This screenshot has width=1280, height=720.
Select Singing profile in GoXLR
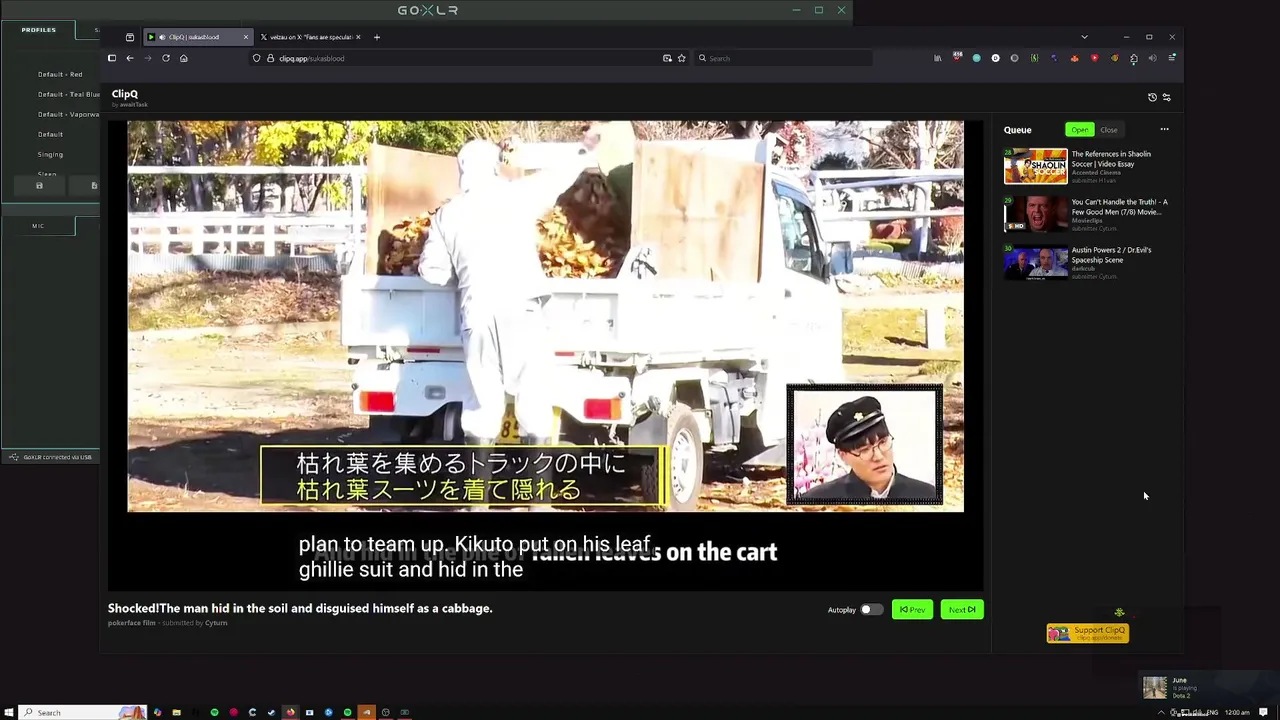pyautogui.click(x=50, y=154)
